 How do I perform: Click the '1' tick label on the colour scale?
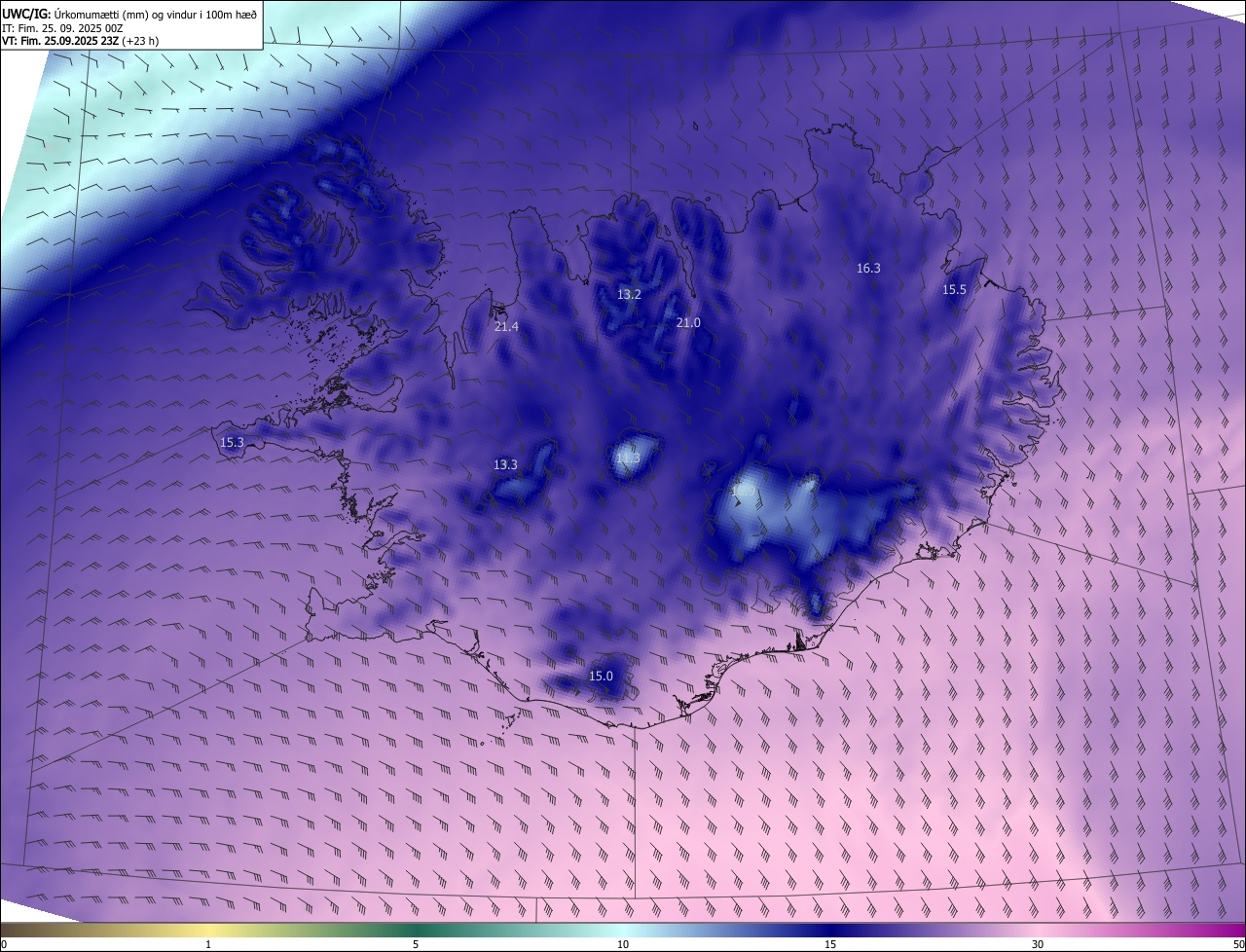pos(208,944)
